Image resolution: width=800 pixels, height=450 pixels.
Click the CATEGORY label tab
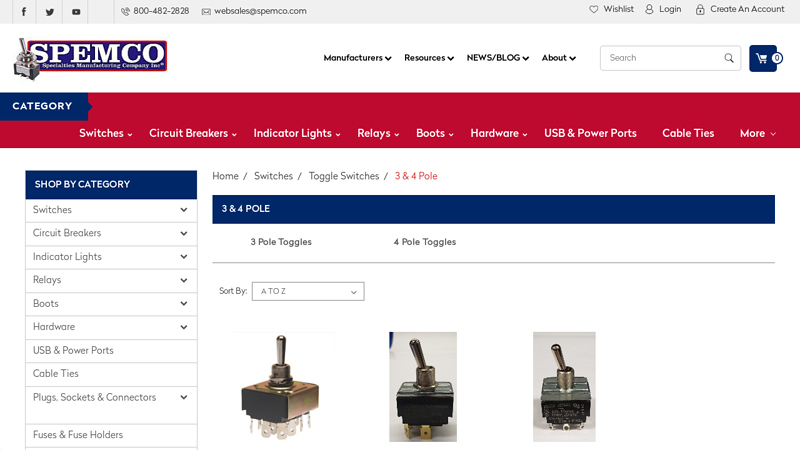pos(44,106)
